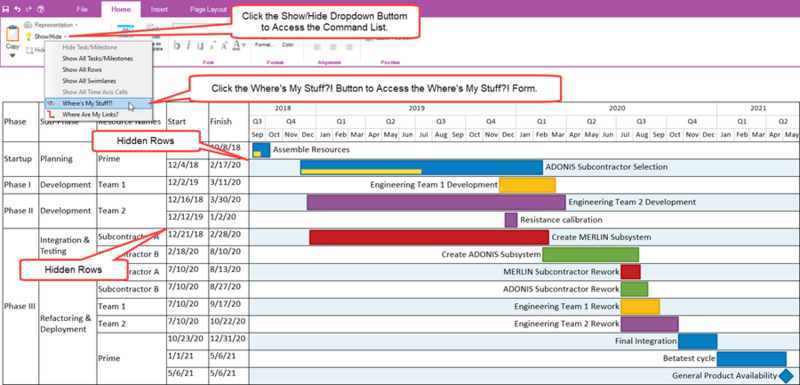Align text center
This screenshot has width=800, height=385.
tap(333, 46)
